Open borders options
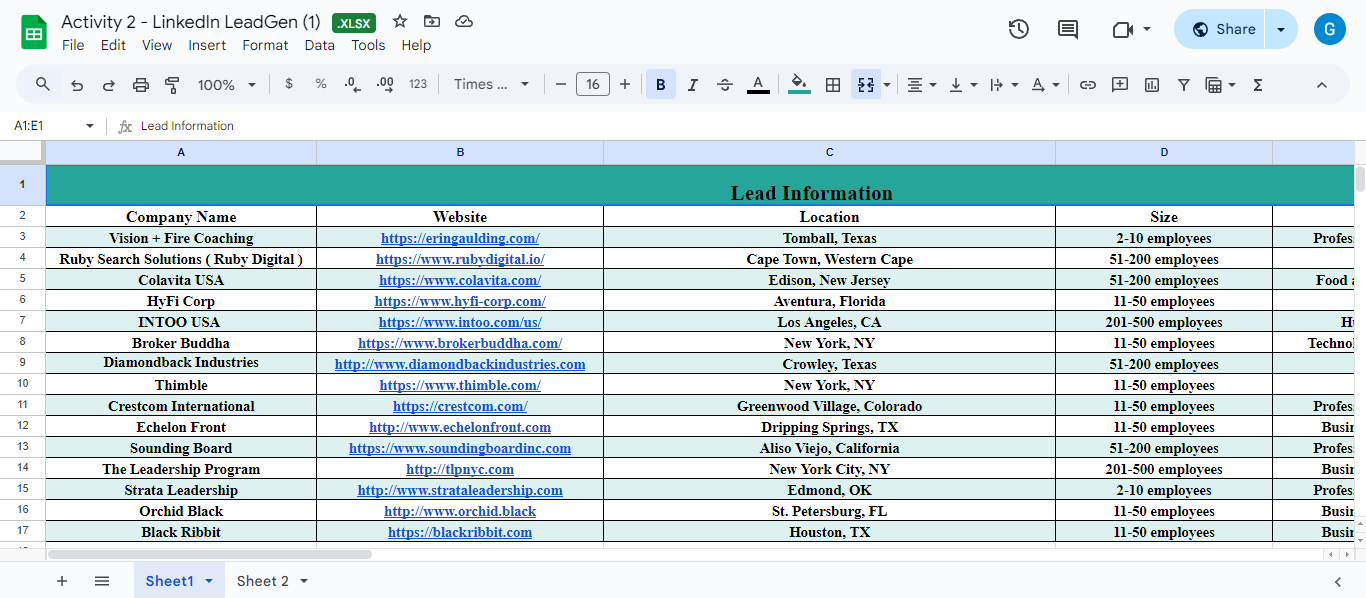1366x598 pixels. click(832, 85)
